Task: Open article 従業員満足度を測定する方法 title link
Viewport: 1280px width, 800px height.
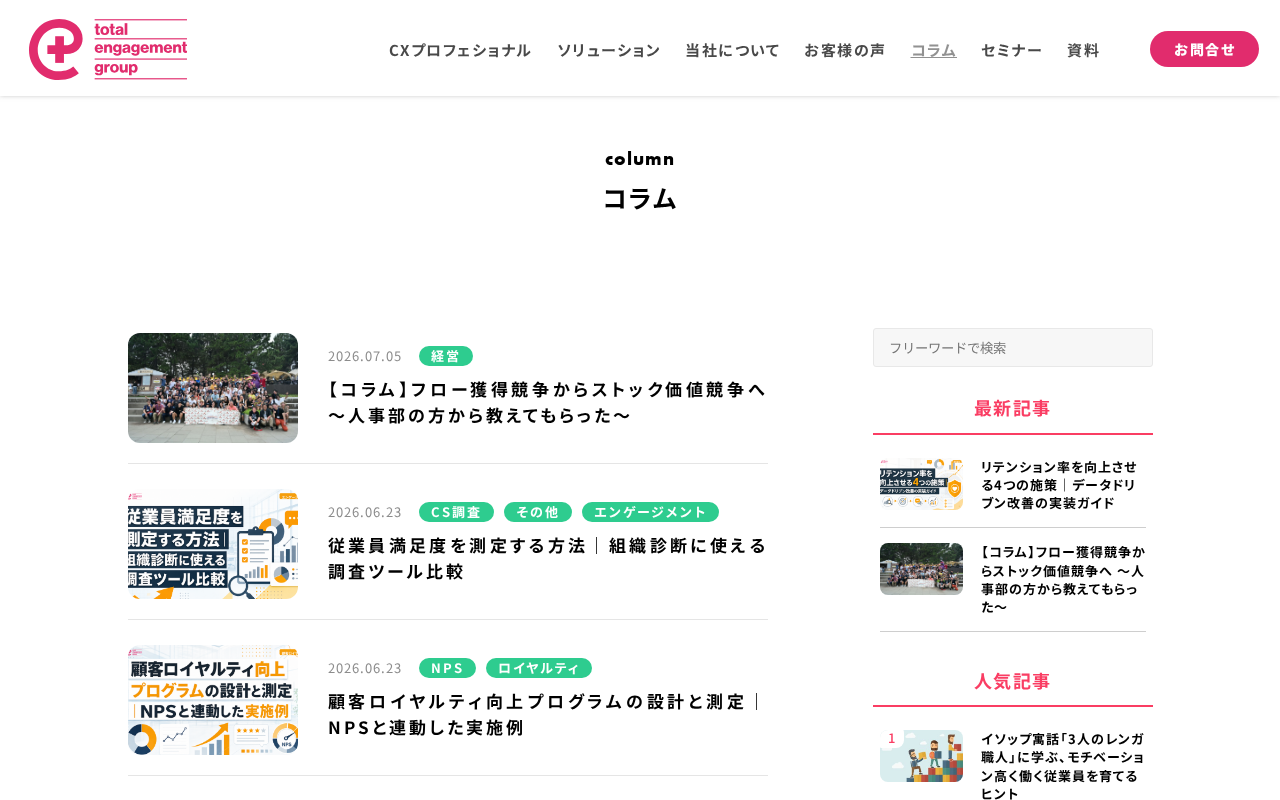Action: coord(547,558)
